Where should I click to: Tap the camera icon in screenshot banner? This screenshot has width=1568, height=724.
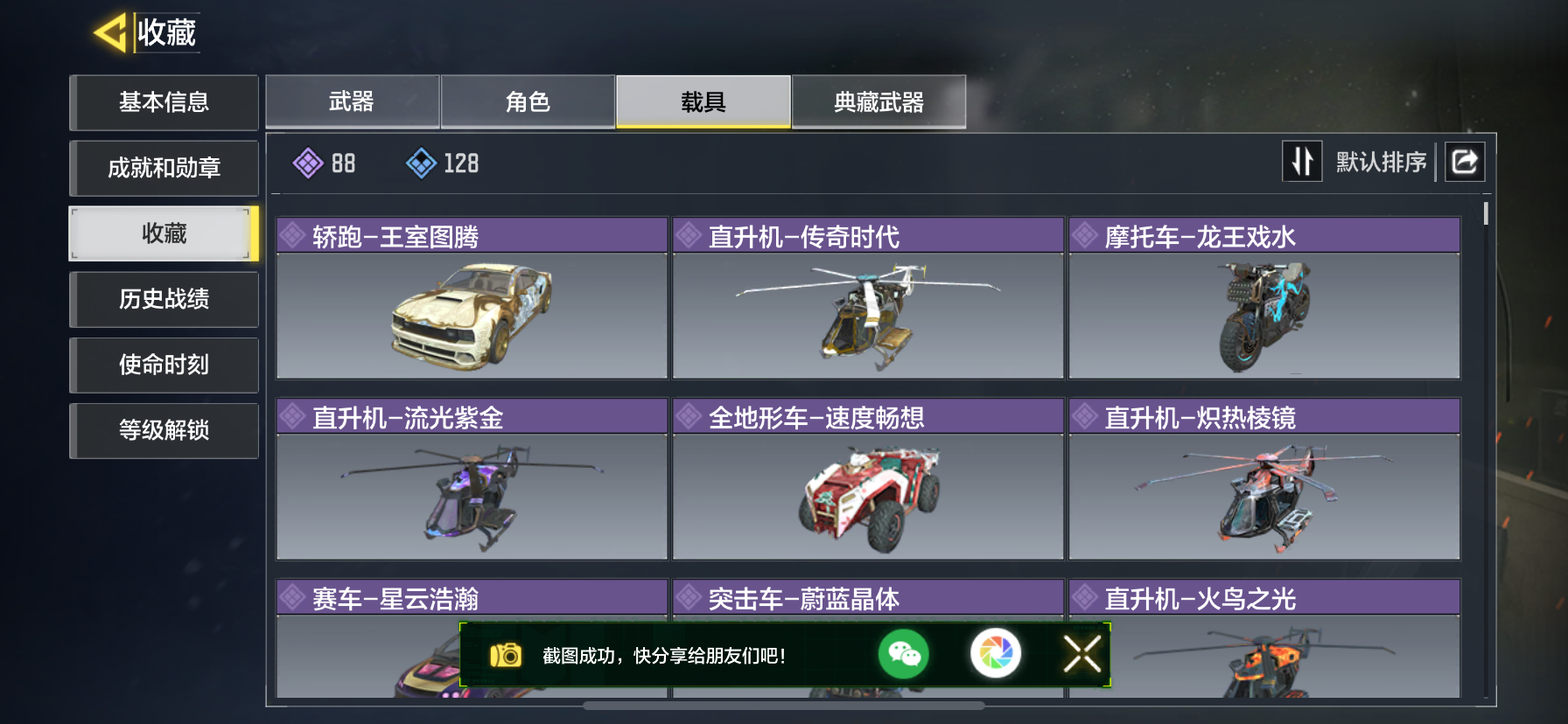click(506, 655)
